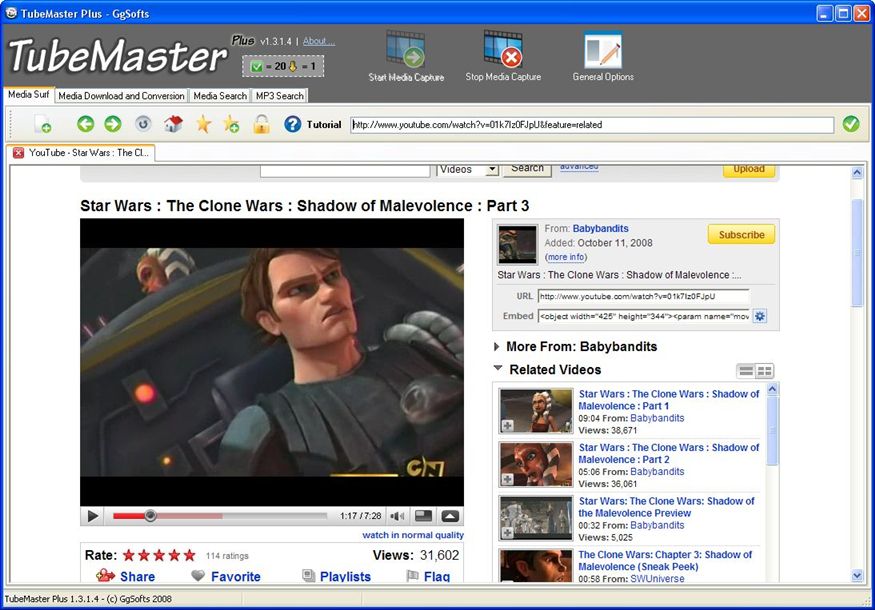Expand More From: Babybandits
875x610 pixels.
coord(497,347)
